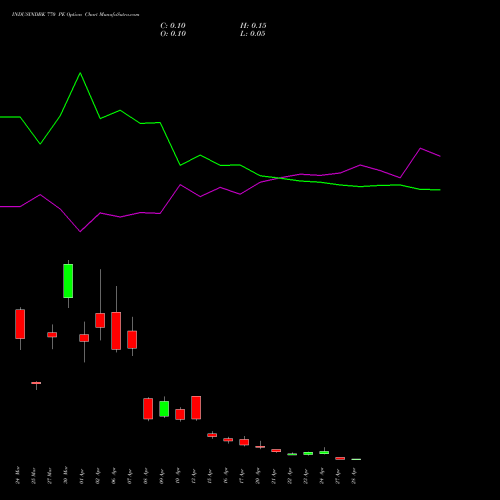Click the "01 Apr" date axis label
This screenshot has width=500, height=500.
point(82,476)
